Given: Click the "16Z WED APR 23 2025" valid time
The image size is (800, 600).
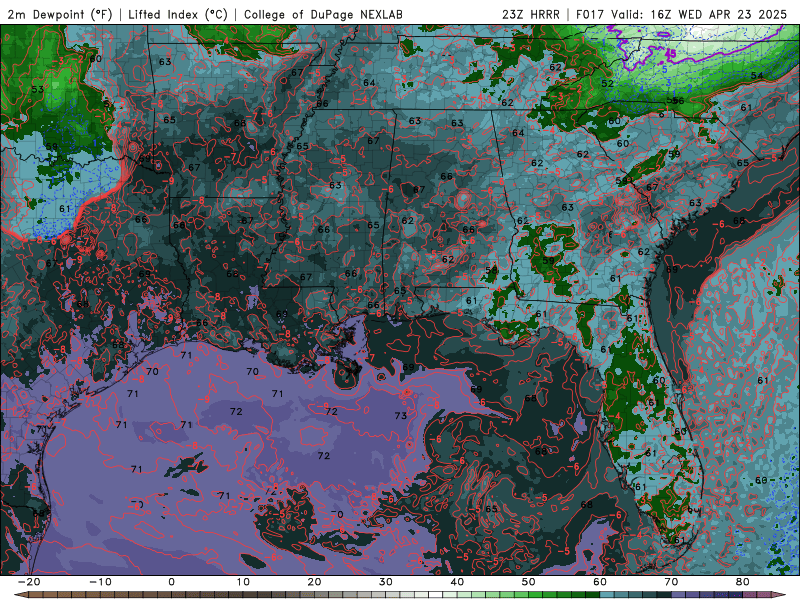Looking at the screenshot, I should coord(718,15).
